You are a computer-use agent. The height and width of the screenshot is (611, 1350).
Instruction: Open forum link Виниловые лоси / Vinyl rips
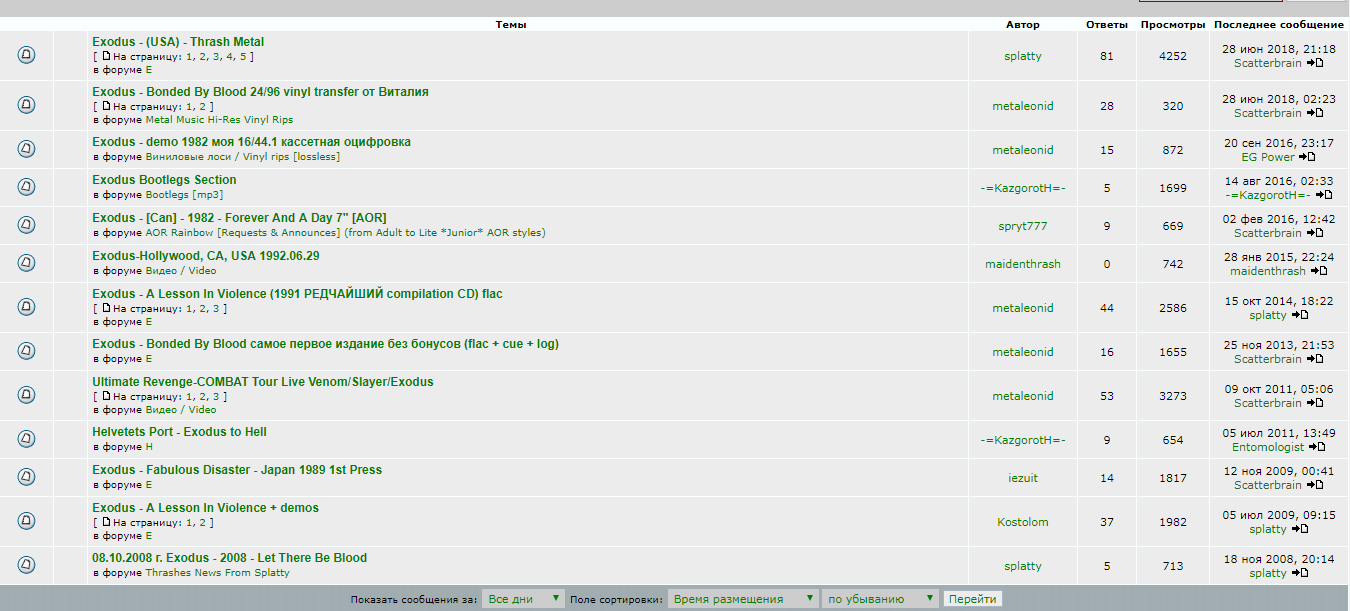click(x=243, y=157)
